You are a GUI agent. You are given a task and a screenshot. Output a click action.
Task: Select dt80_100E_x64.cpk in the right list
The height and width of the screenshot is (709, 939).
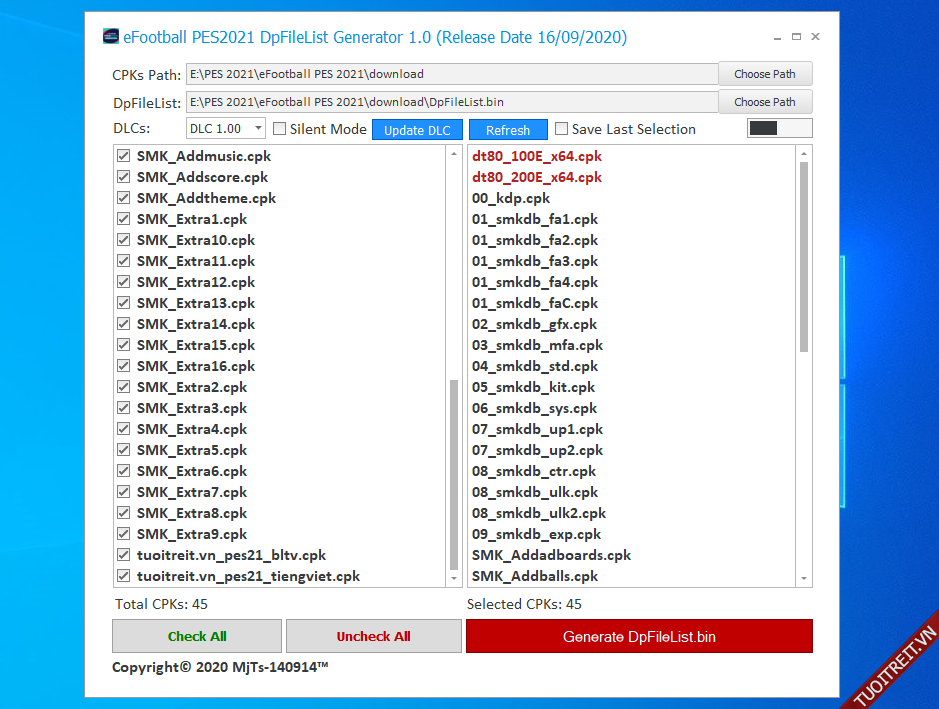[x=537, y=156]
